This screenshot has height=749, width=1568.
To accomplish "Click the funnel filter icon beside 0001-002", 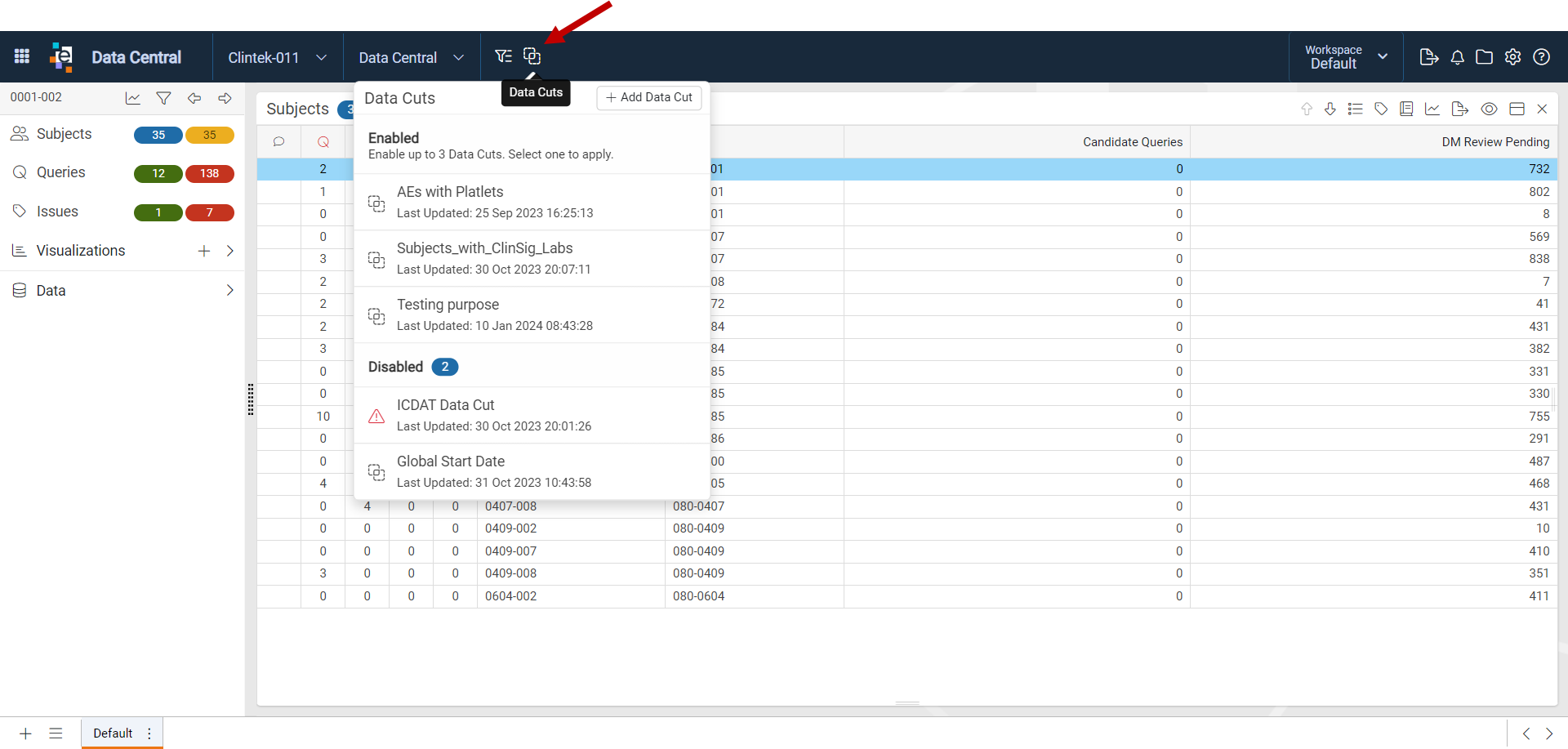I will tap(163, 98).
